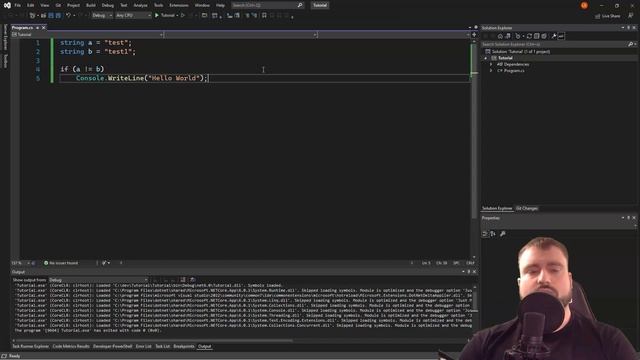Click the Save All toolbar icon
This screenshot has width=640, height=360.
point(58,15)
